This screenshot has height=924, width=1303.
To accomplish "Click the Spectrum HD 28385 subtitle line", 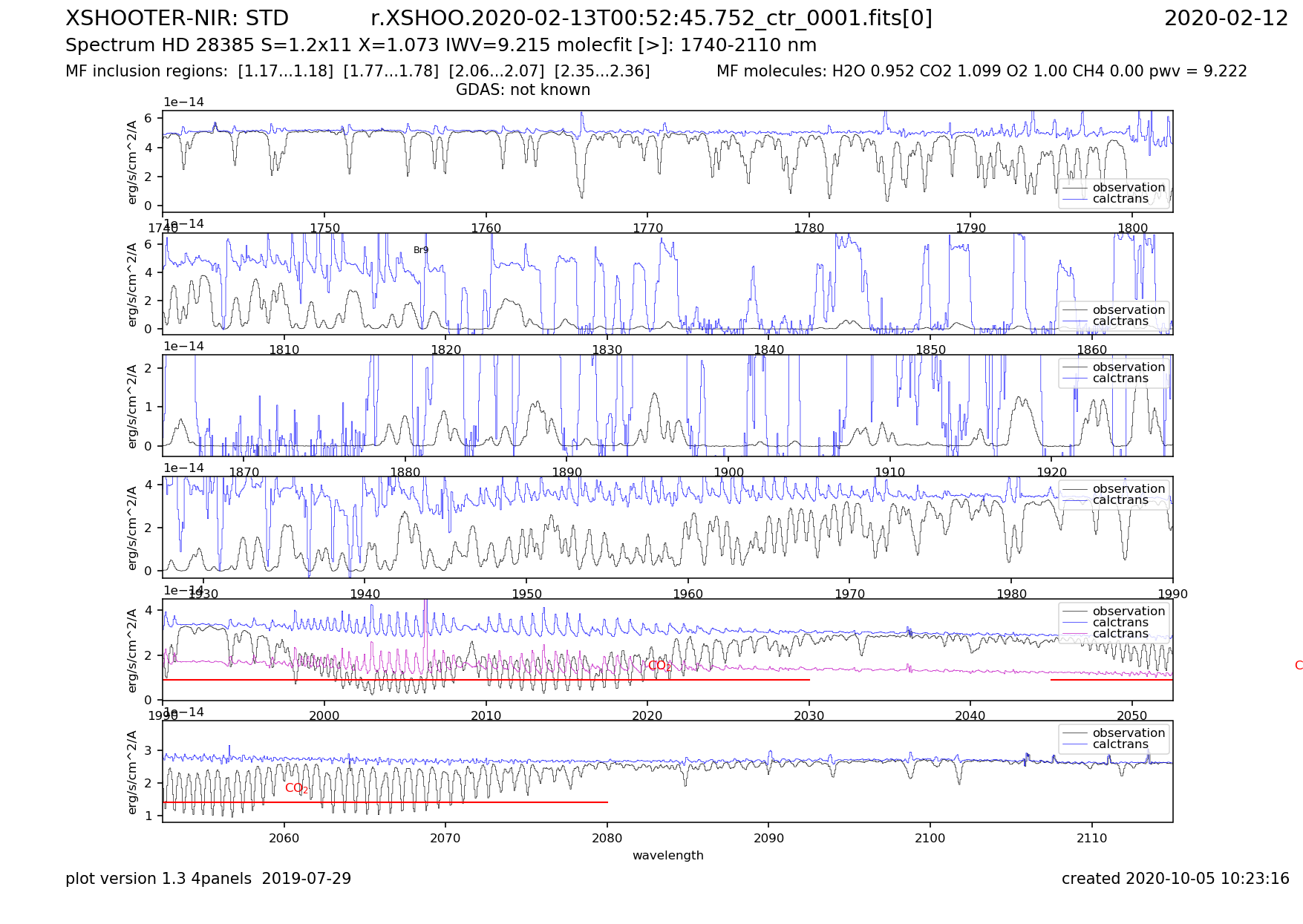I will [440, 45].
